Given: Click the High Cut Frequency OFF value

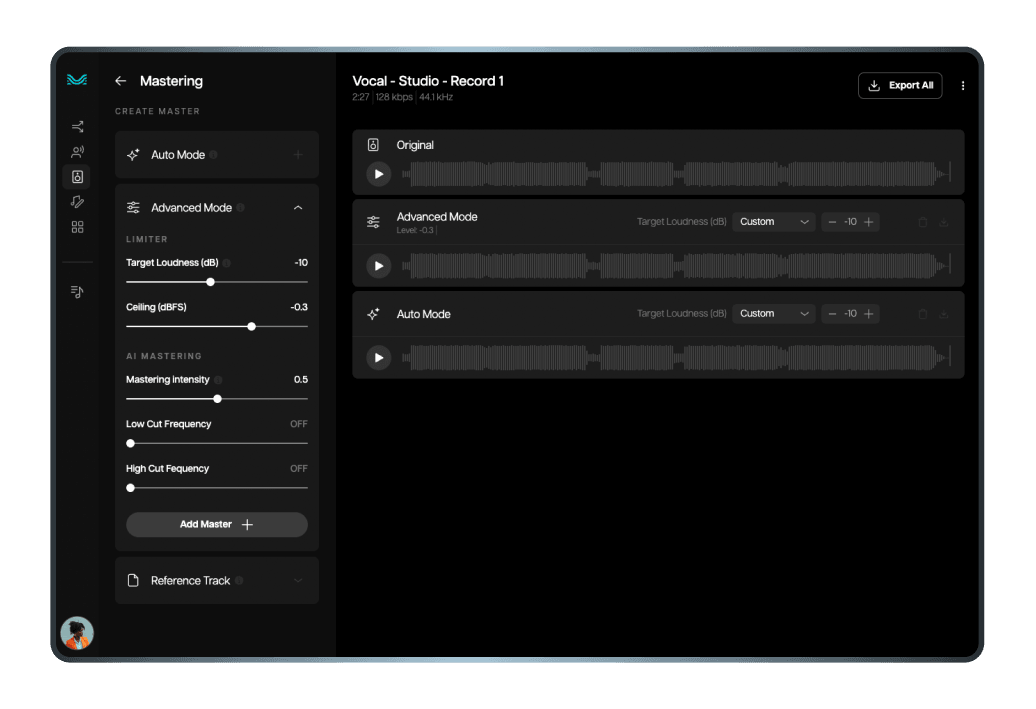Looking at the screenshot, I should [299, 468].
